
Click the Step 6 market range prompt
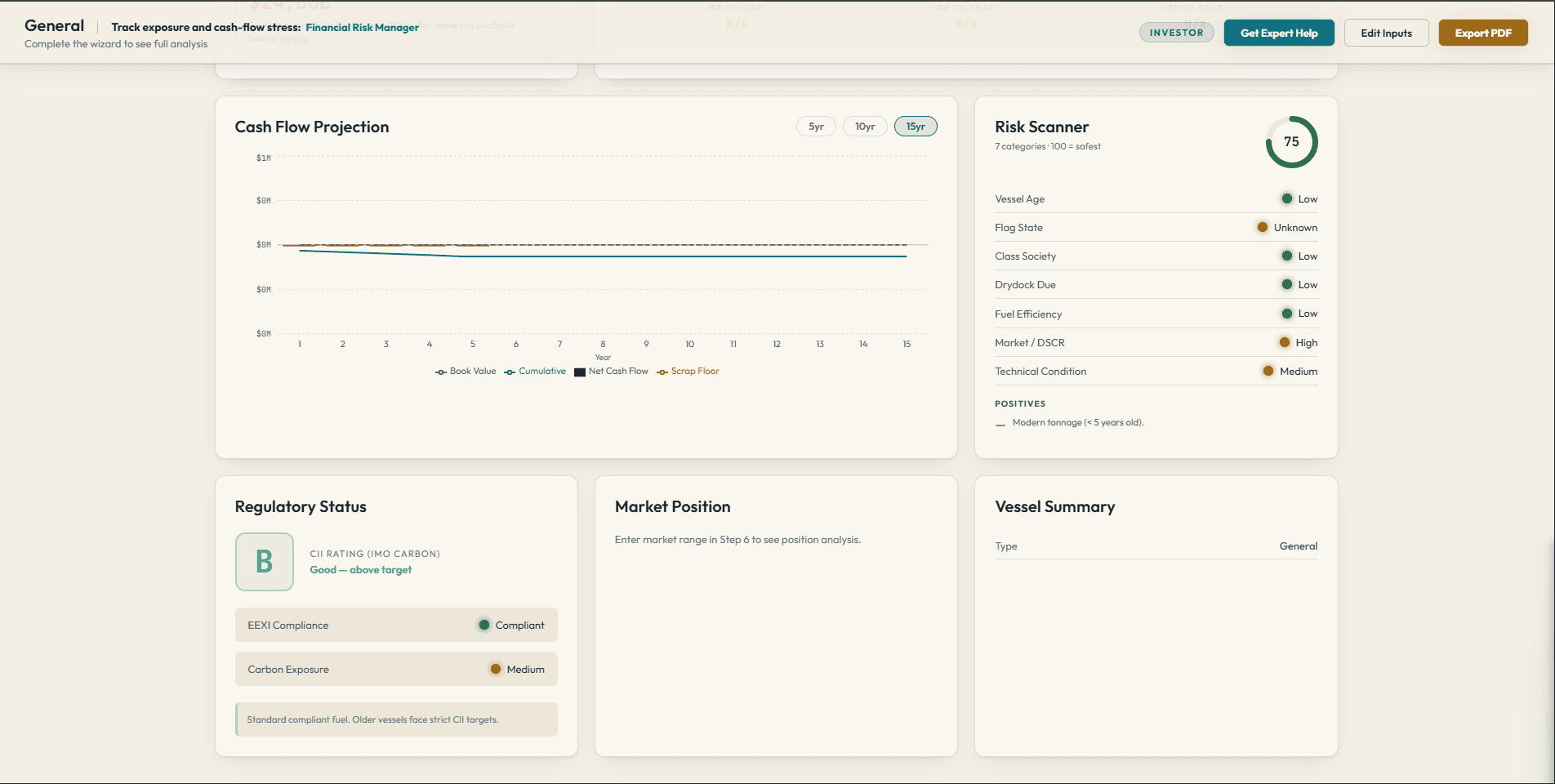[x=737, y=540]
